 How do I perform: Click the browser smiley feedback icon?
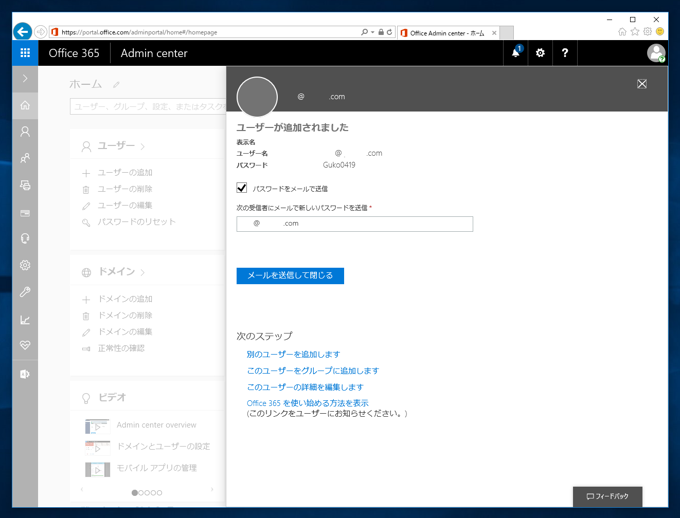coord(660,31)
